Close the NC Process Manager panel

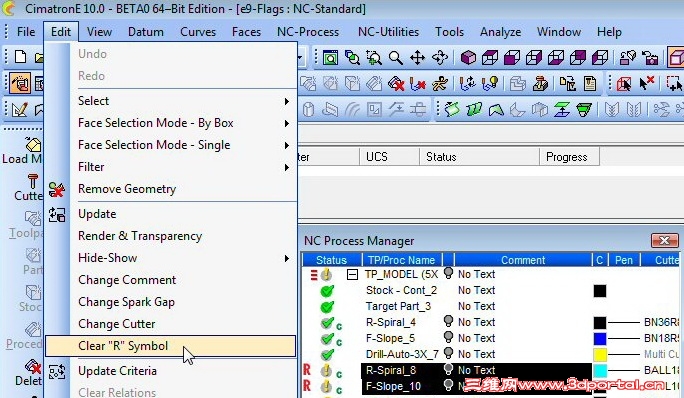coord(664,240)
